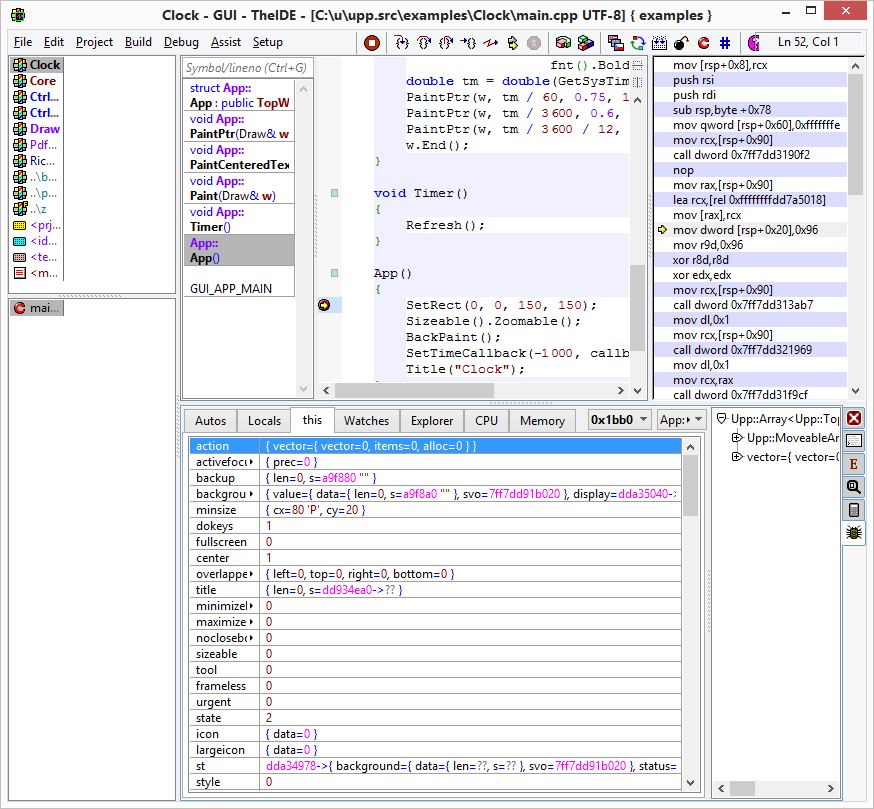
Task: Click the red Stop debugging icon
Action: click(372, 43)
